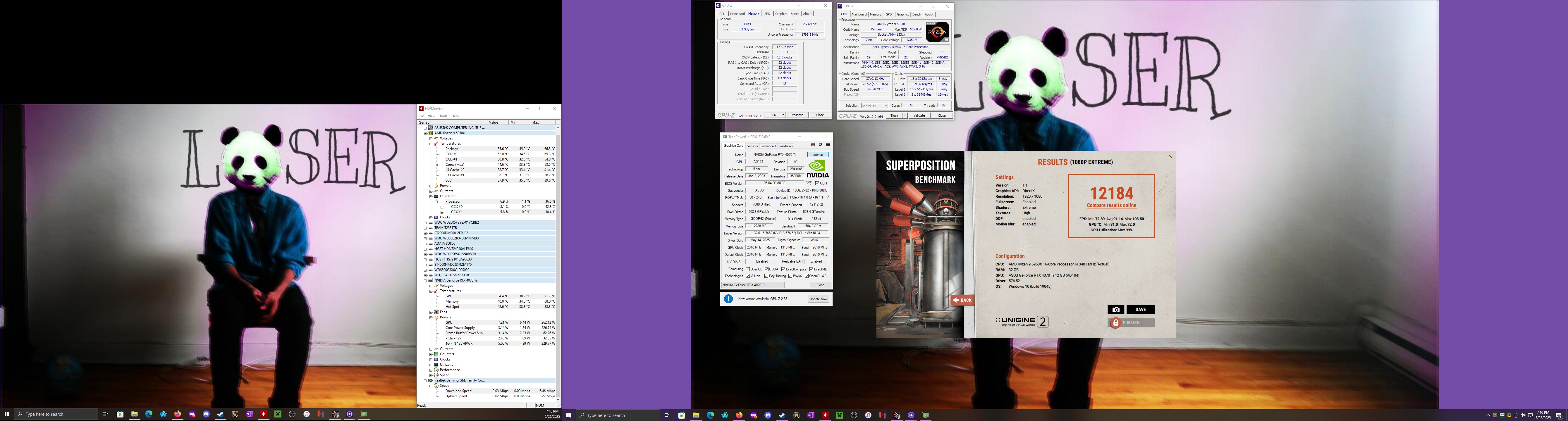Click the HWMonitor vertical scrollbar

(x=558, y=263)
